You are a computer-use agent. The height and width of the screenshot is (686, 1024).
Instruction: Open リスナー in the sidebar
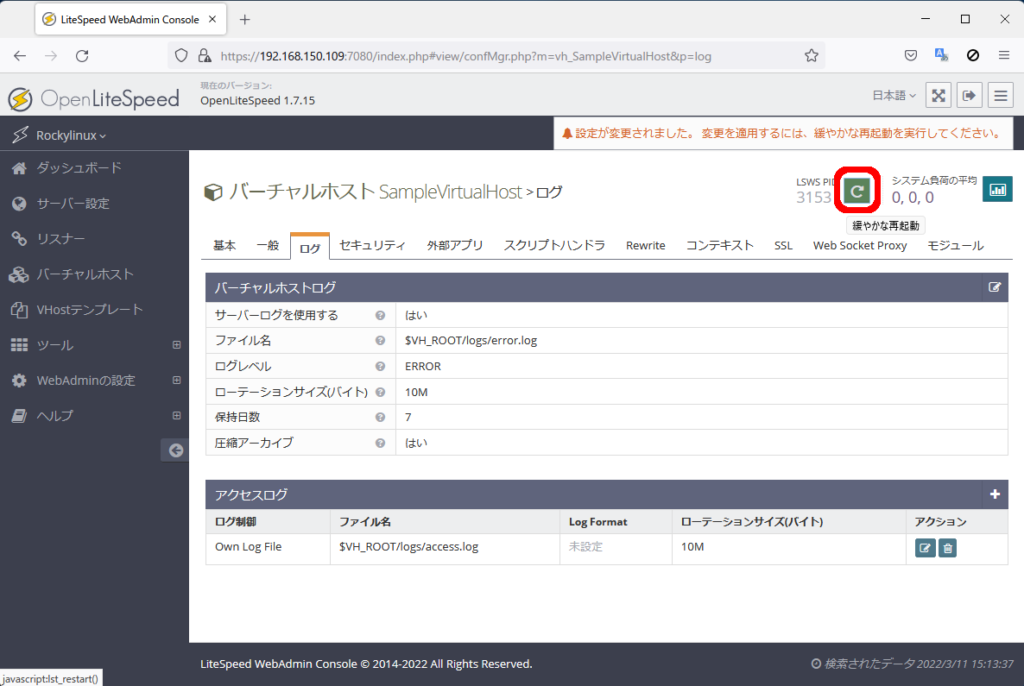(60, 239)
